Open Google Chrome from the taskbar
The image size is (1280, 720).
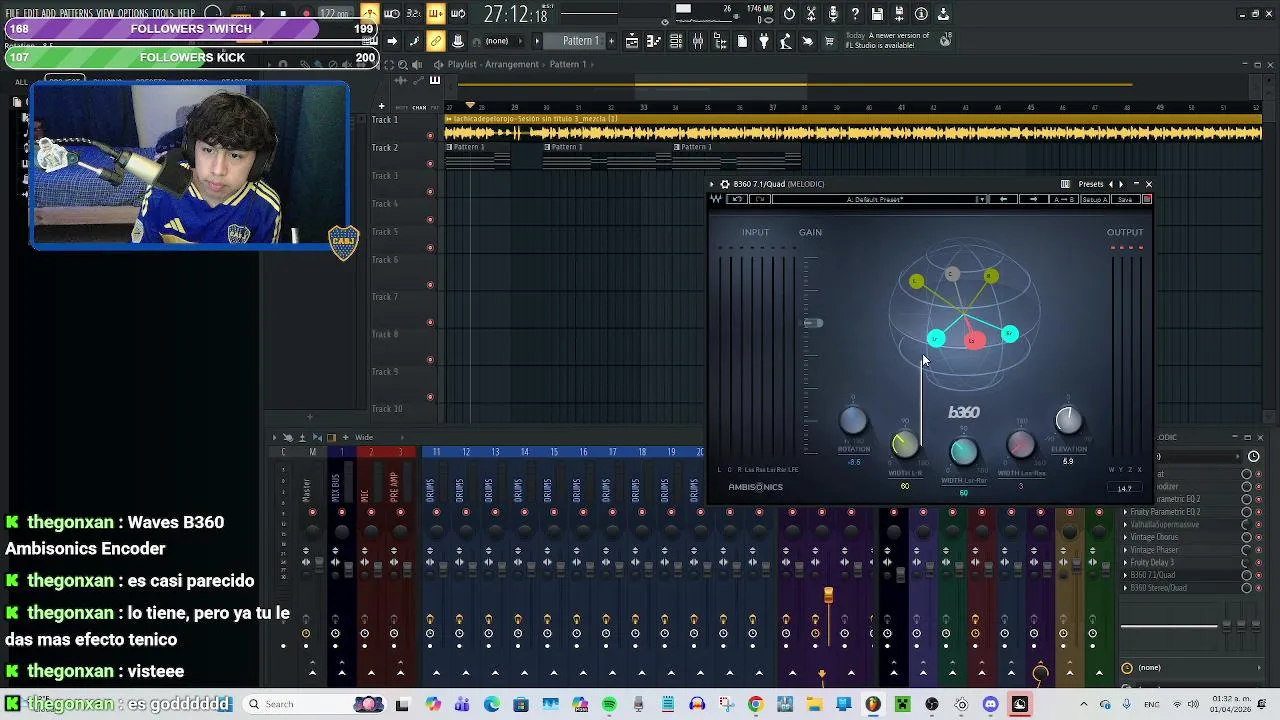[755, 704]
